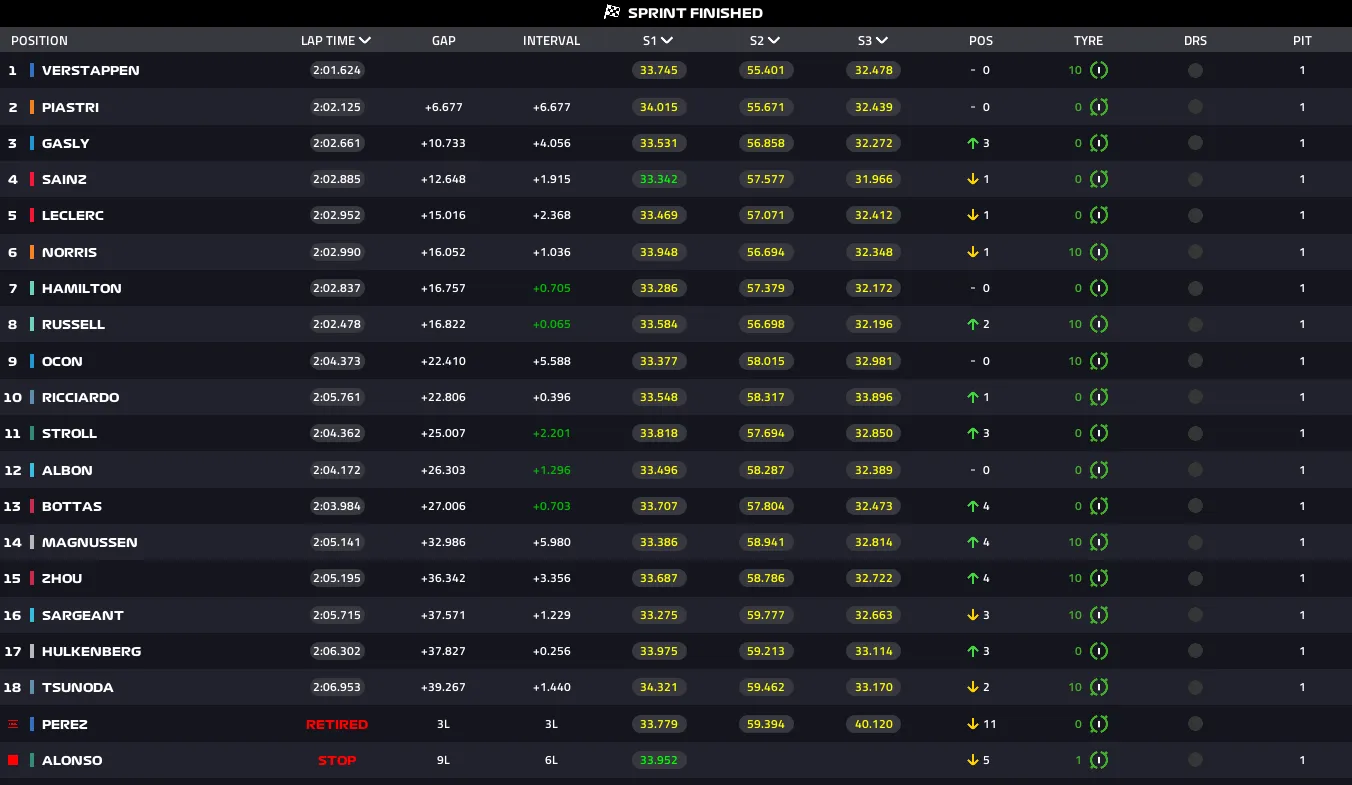Click Norris's tyre icon
The width and height of the screenshot is (1352, 785).
[1099, 252]
